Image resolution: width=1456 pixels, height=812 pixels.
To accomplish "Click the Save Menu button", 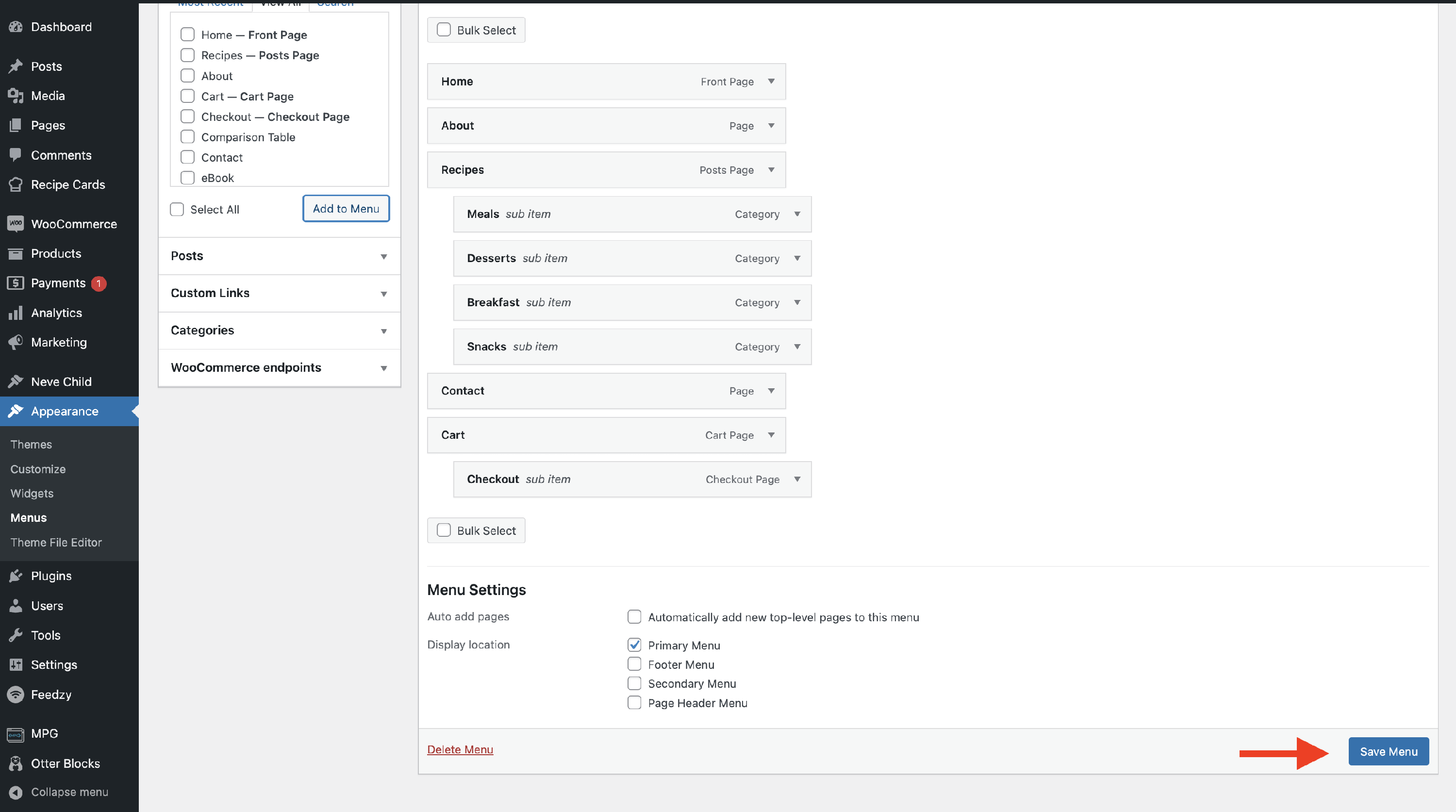I will point(1388,751).
